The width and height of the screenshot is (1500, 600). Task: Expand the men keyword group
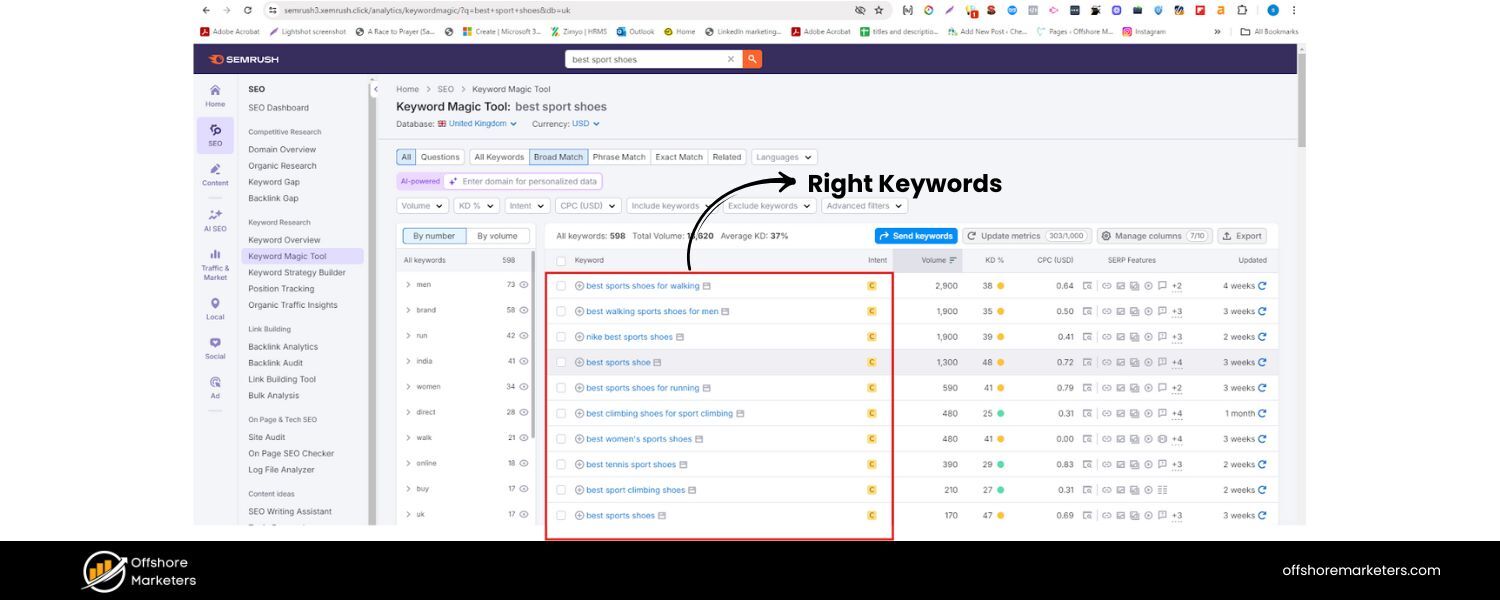pos(407,284)
